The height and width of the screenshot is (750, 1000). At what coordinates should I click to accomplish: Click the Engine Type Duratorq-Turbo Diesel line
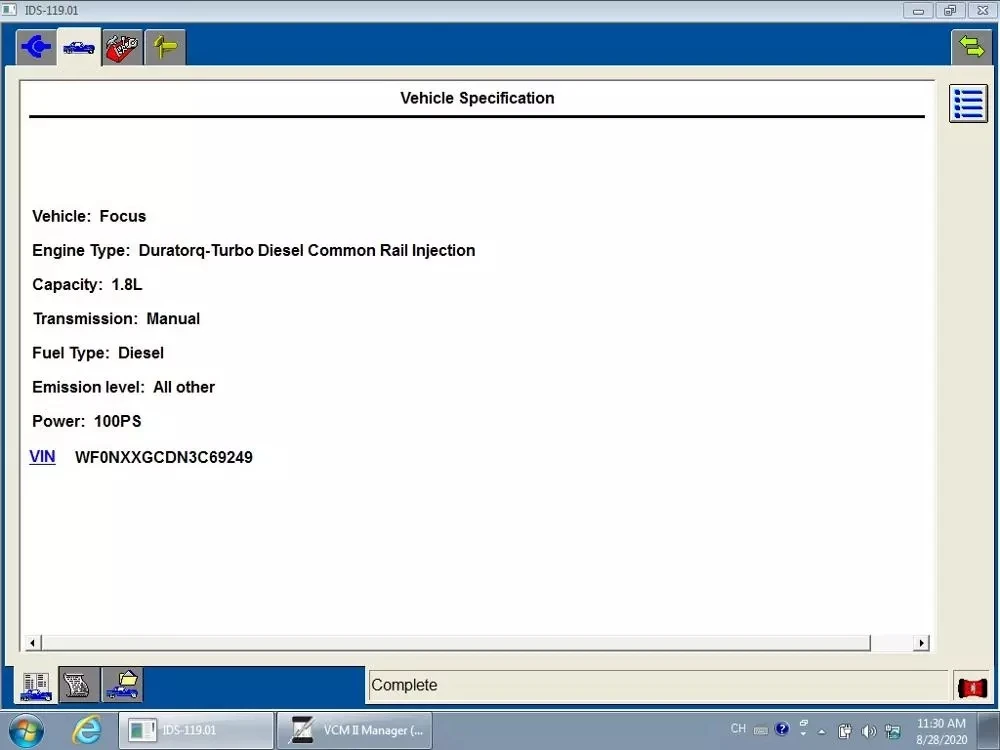click(254, 251)
